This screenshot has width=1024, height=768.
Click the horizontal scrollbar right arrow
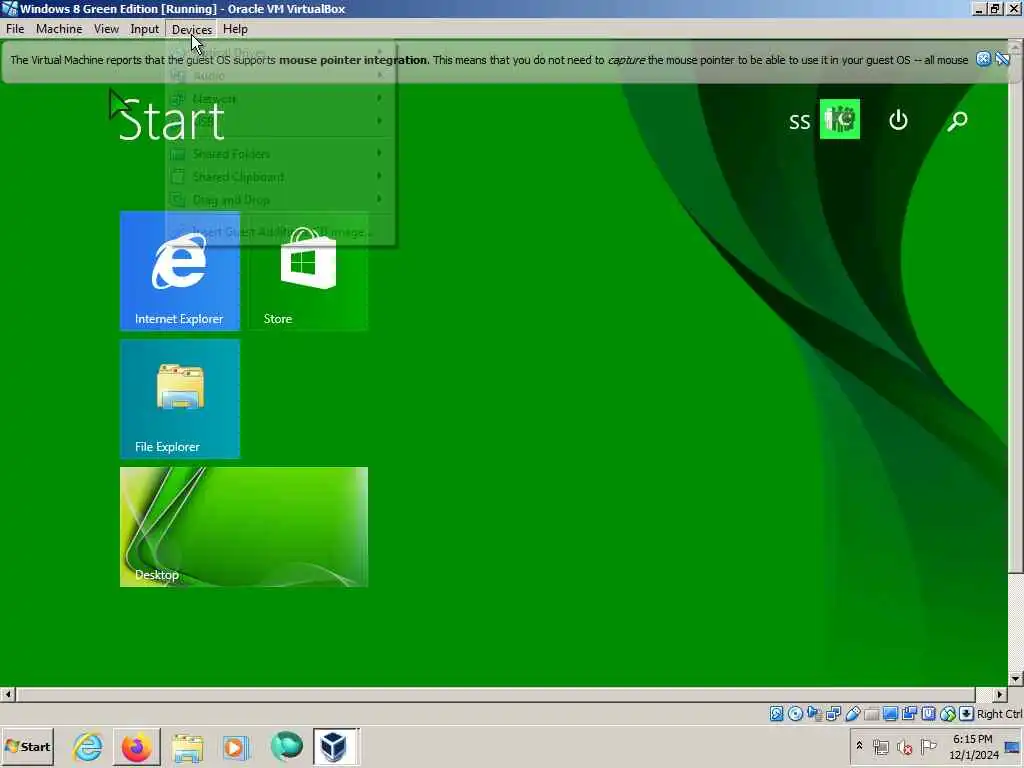pyautogui.click(x=999, y=694)
